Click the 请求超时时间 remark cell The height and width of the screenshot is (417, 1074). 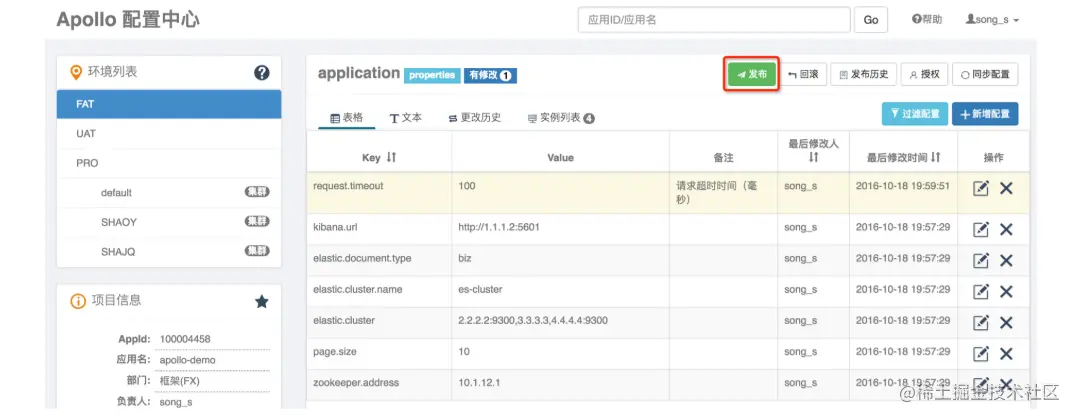tap(723, 192)
